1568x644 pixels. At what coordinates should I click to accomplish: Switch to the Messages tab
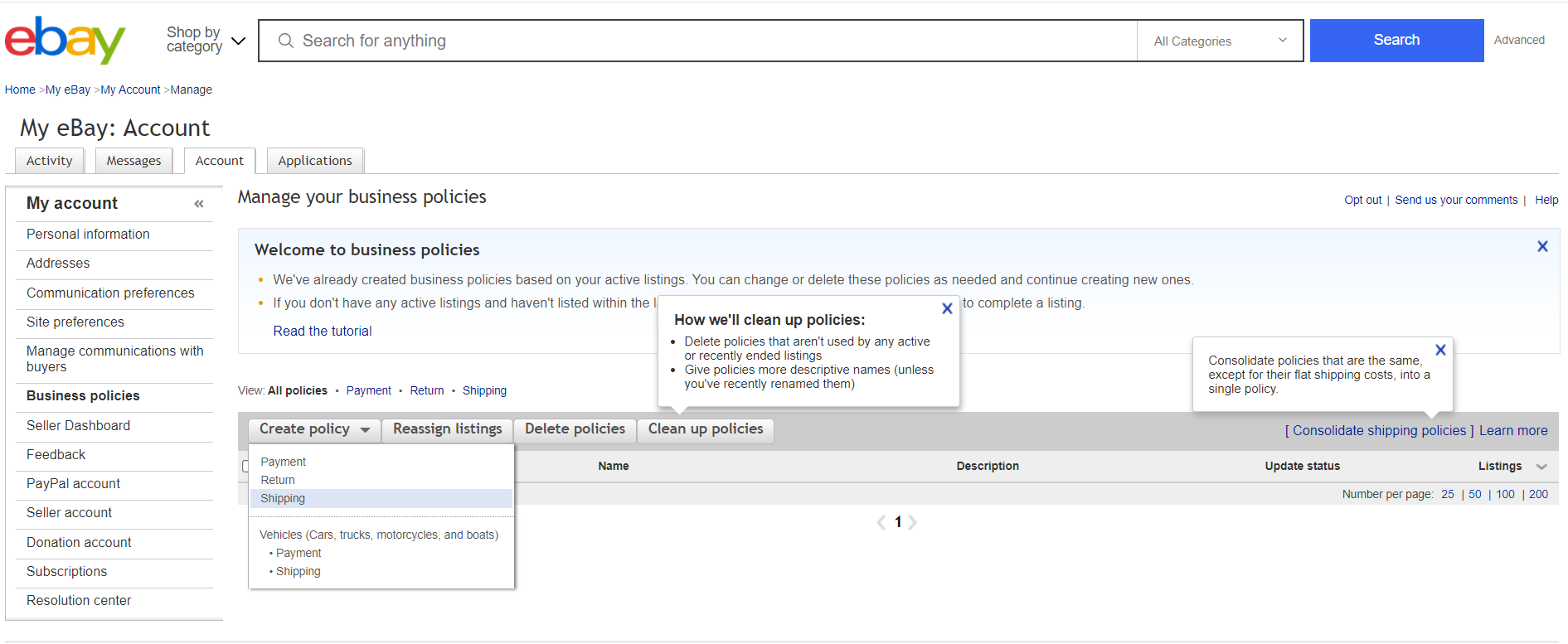coord(133,161)
